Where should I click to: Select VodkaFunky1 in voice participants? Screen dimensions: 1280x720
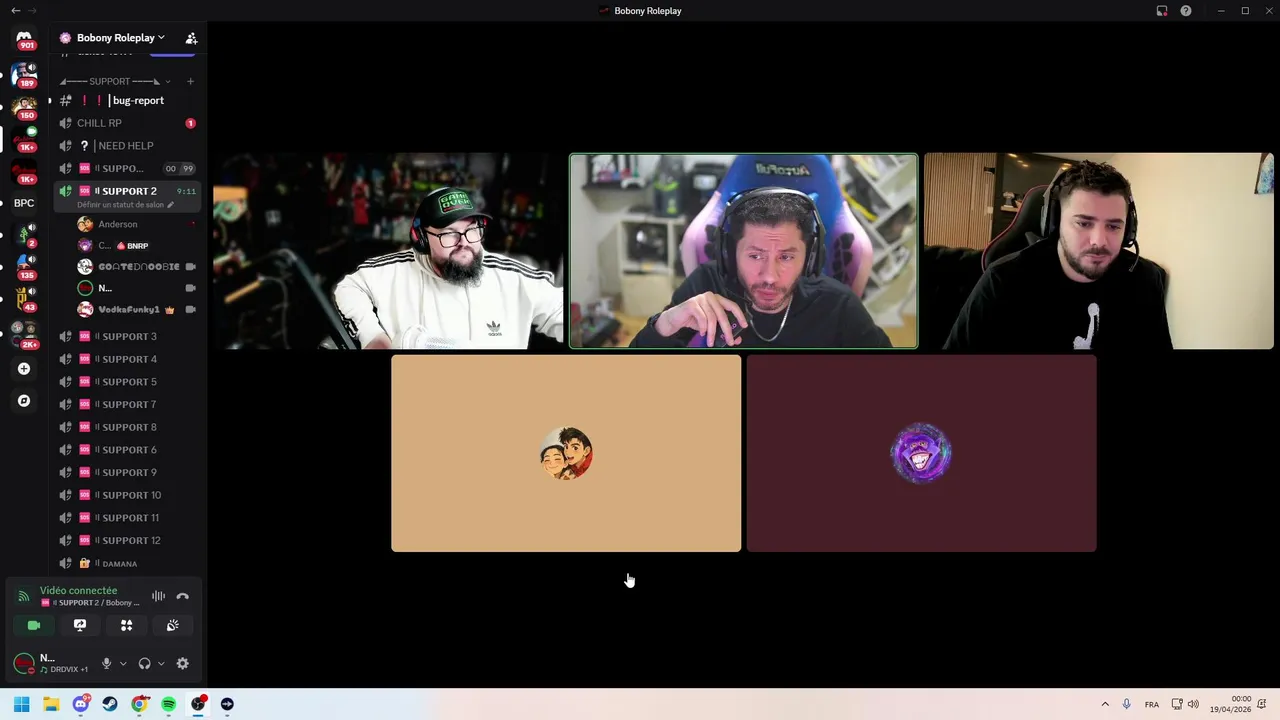(x=136, y=310)
